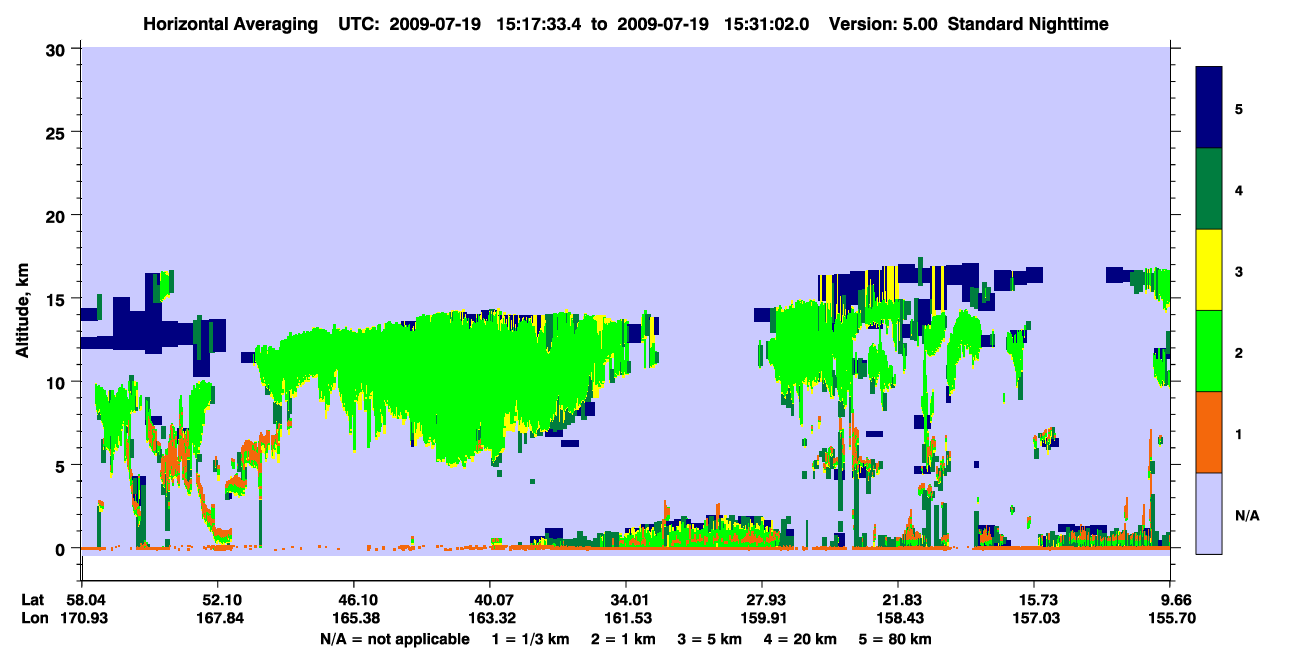Screen dimensions: 1300x667
Task: Click the 'Altitude, km' axis label
Action: click(x=21, y=312)
